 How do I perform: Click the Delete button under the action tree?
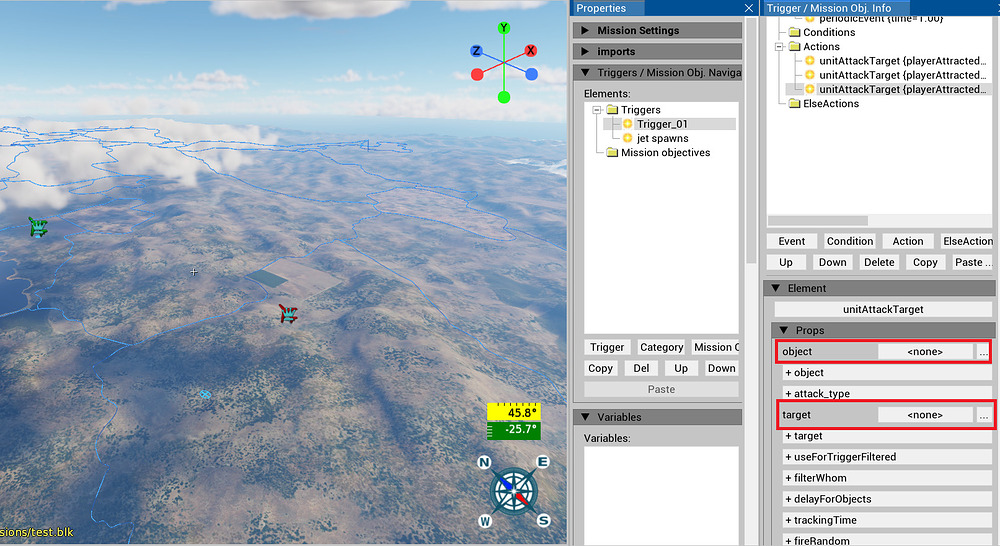[x=879, y=262]
